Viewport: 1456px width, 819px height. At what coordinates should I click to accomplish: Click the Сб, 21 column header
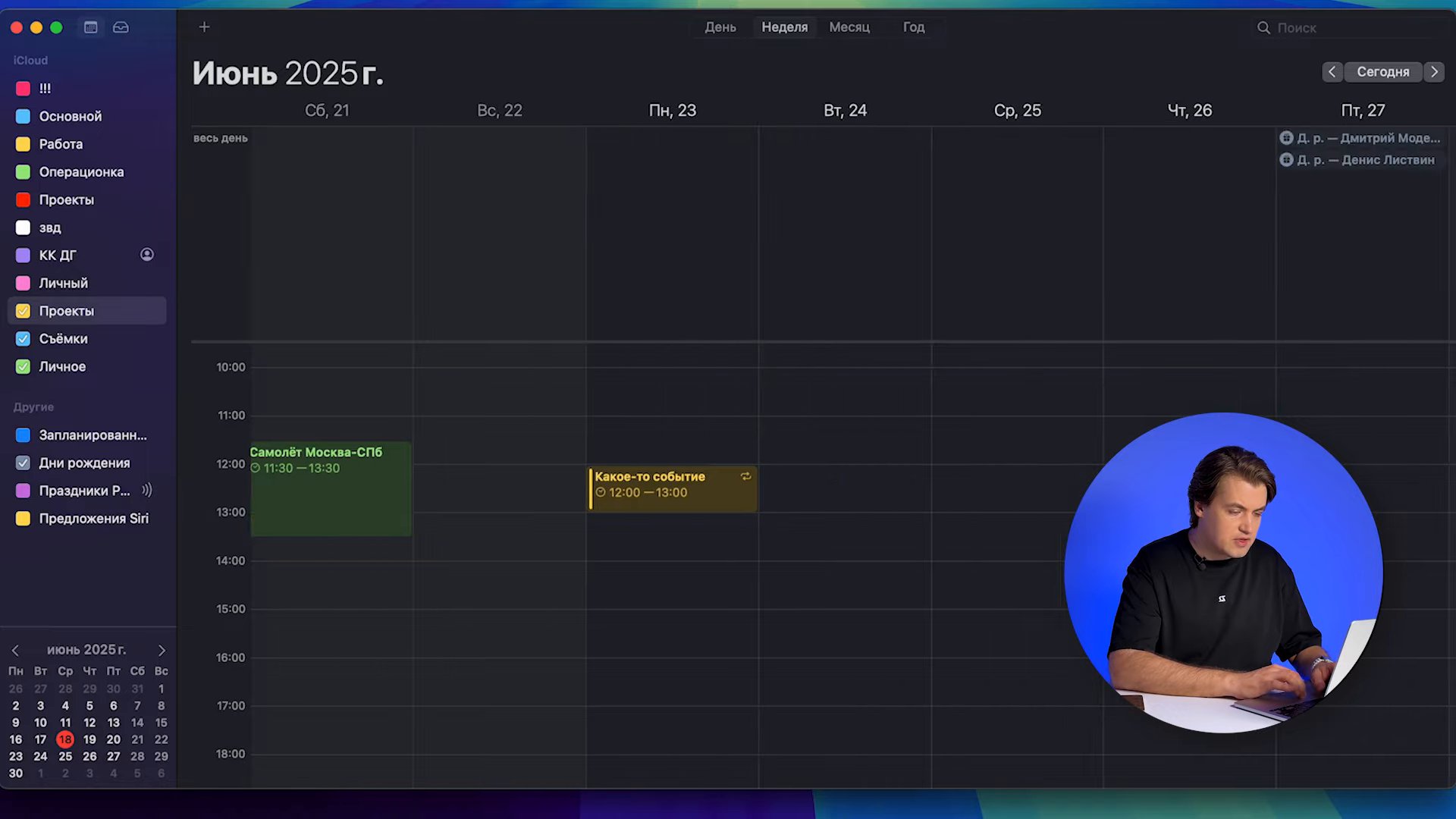327,111
